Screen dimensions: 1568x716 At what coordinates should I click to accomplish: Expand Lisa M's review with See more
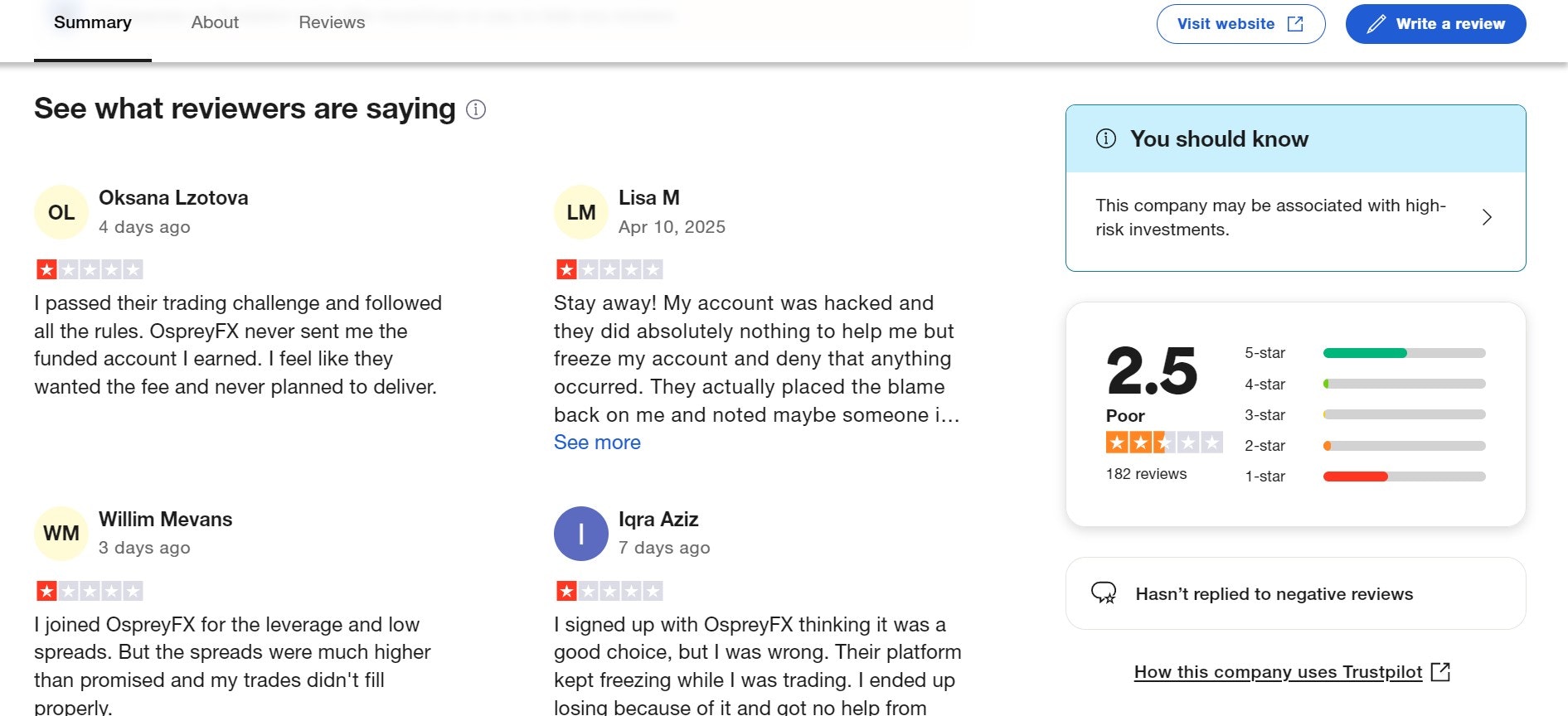pos(597,443)
